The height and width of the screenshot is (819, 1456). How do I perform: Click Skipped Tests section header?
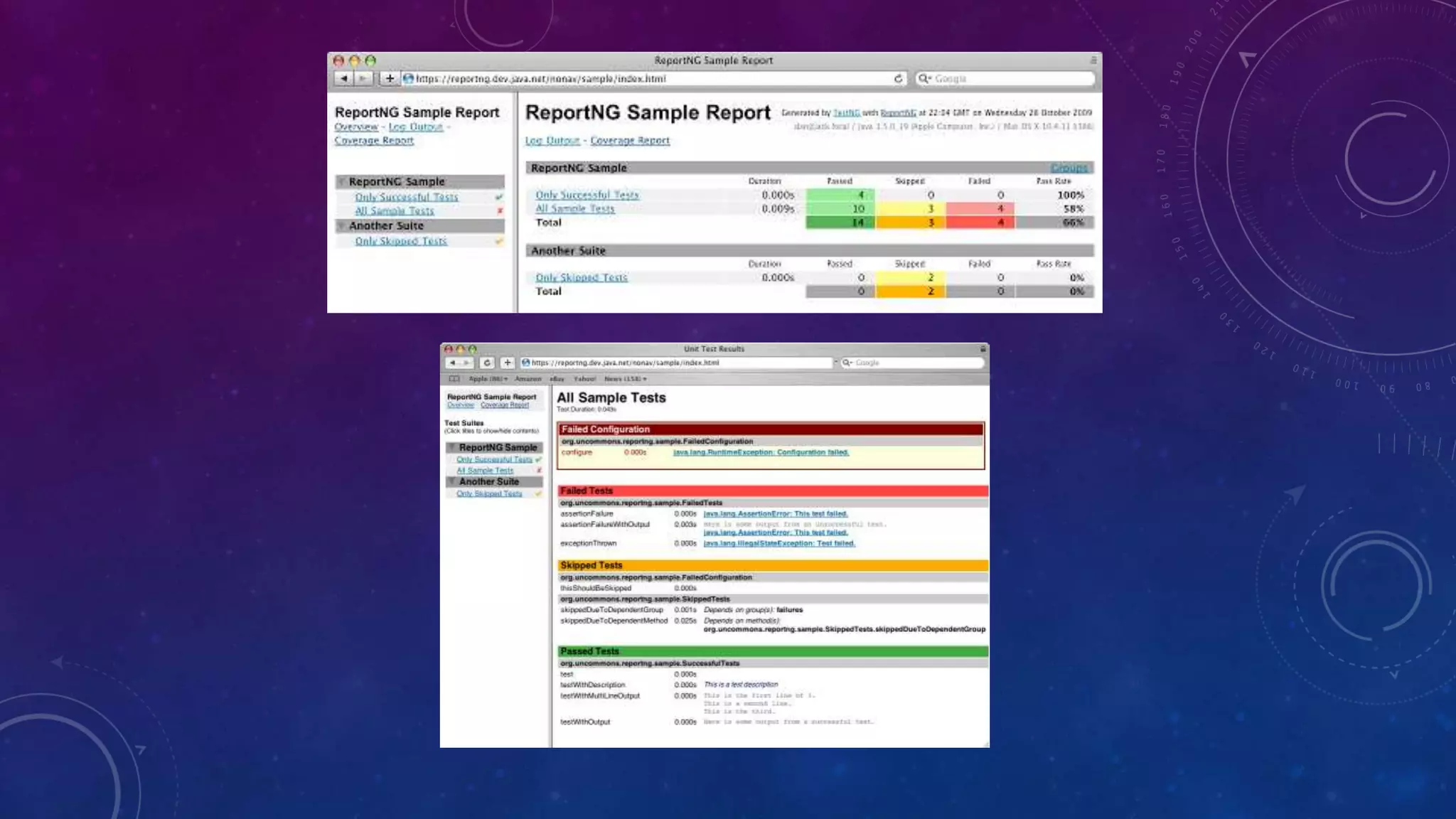coord(773,565)
